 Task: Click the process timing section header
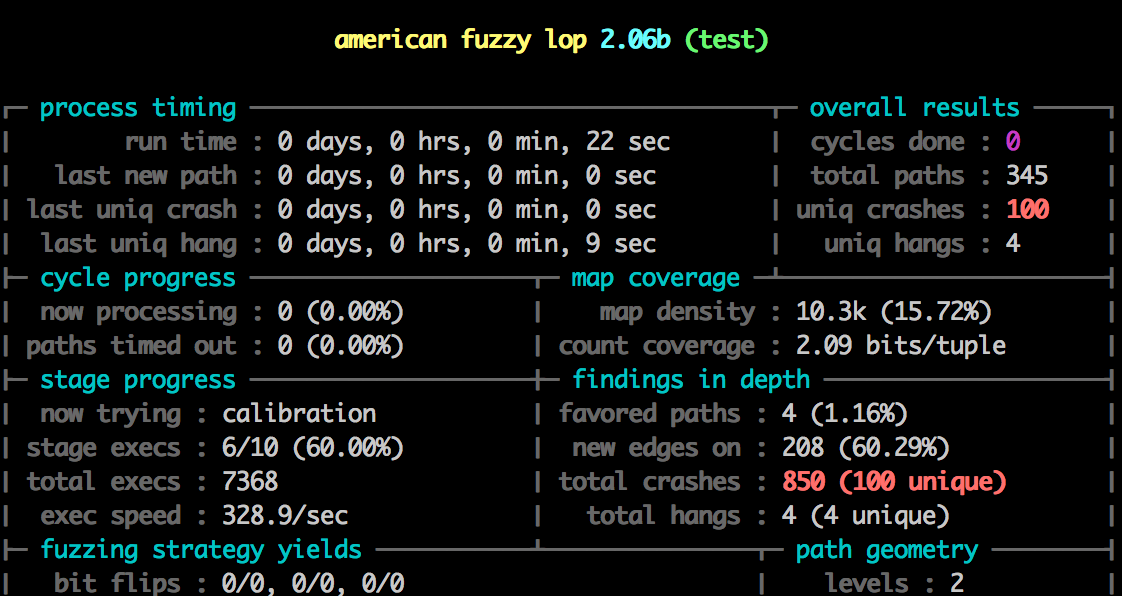click(138, 108)
